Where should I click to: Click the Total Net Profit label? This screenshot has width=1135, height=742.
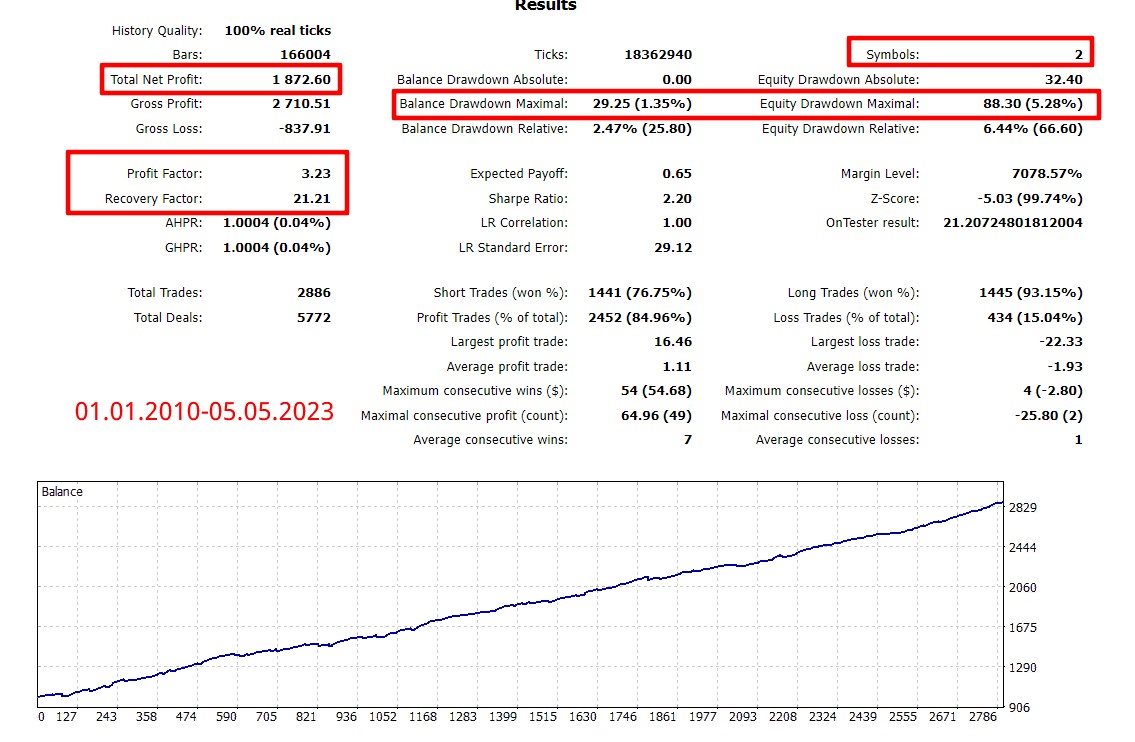pyautogui.click(x=156, y=80)
